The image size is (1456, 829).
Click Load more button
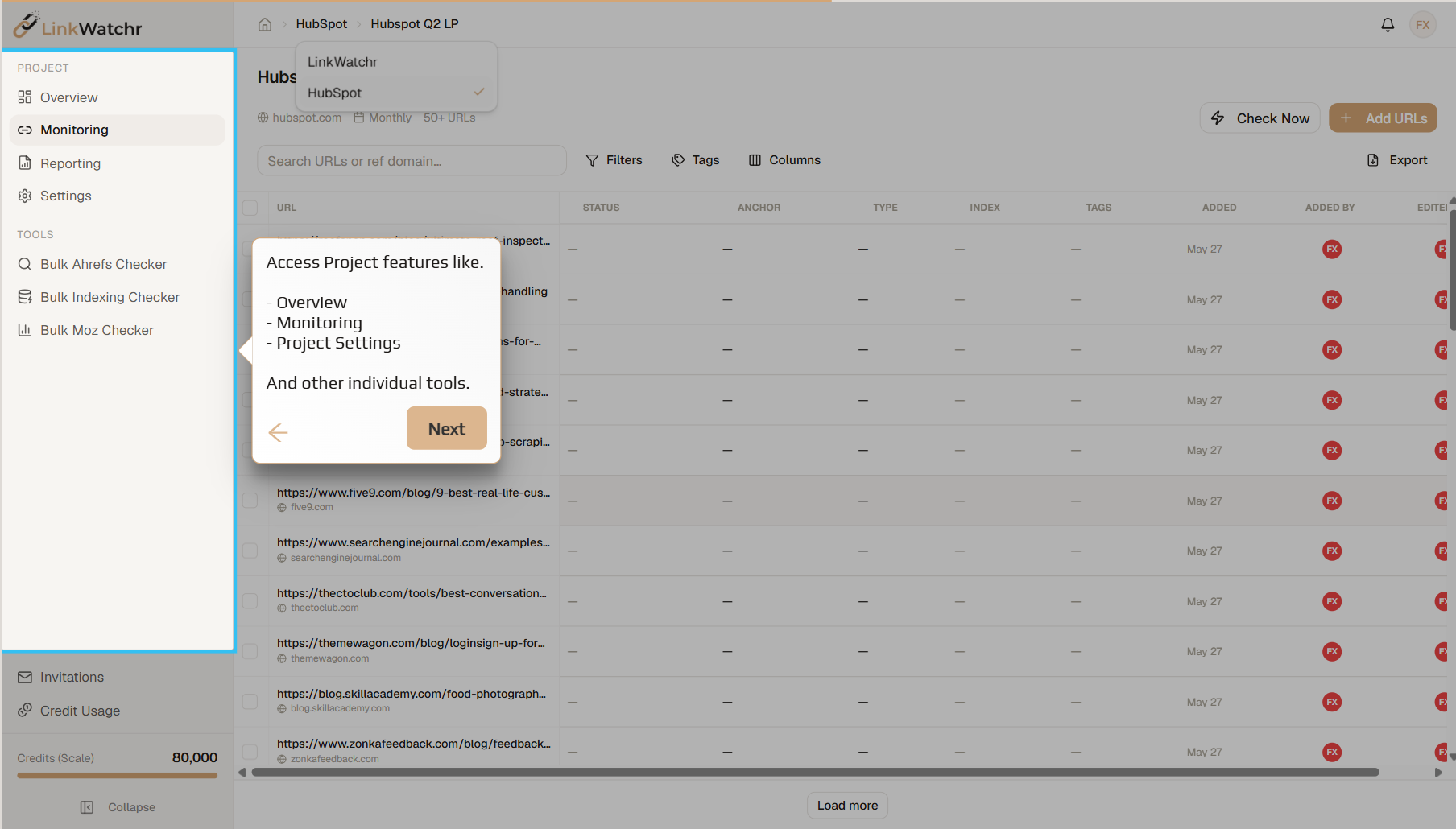click(x=847, y=806)
